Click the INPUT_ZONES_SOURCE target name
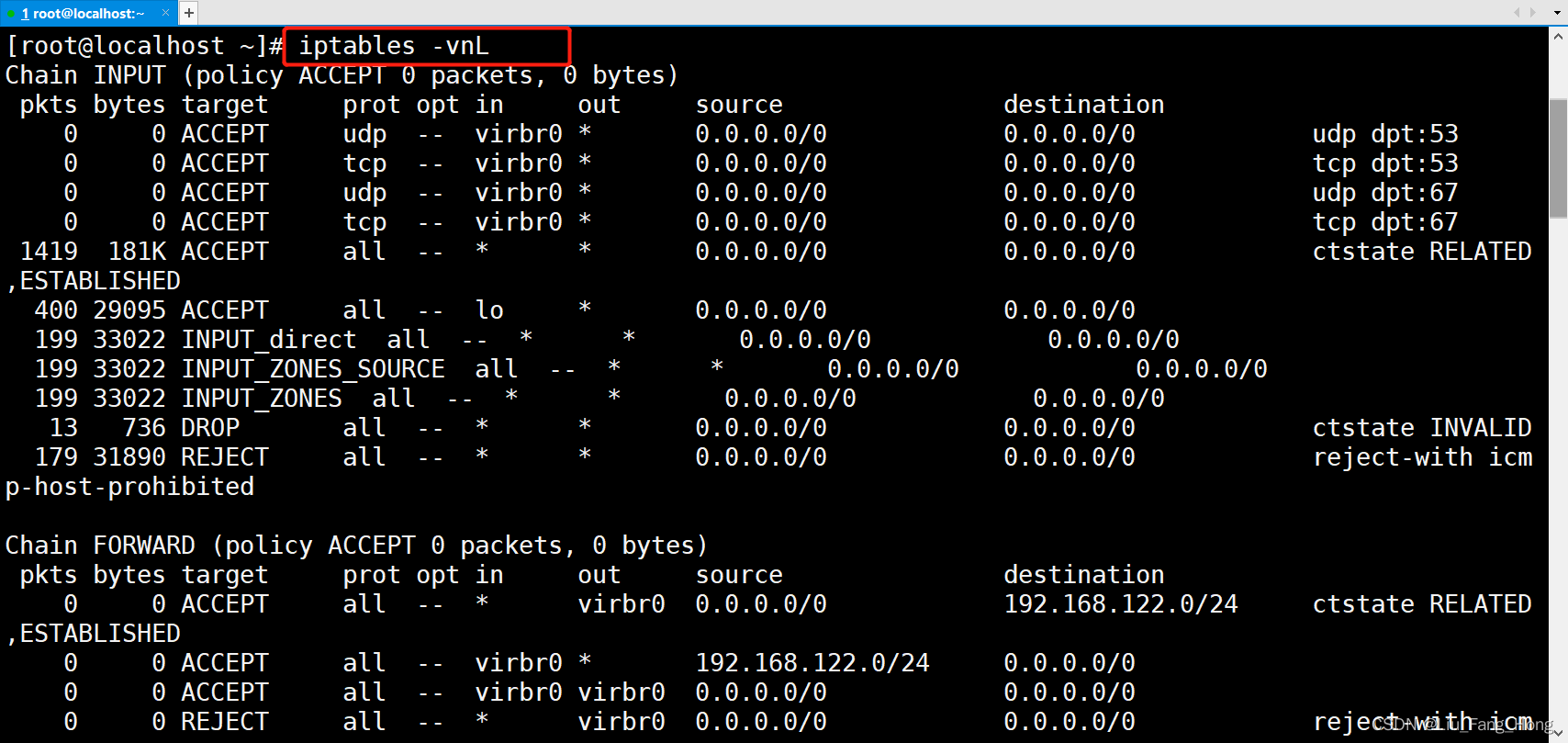The height and width of the screenshot is (743, 1568). point(313,369)
